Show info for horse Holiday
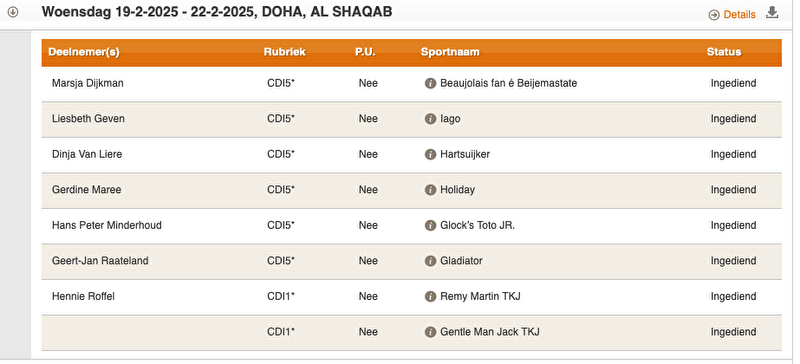Viewport: 800px width, 364px height. point(431,190)
